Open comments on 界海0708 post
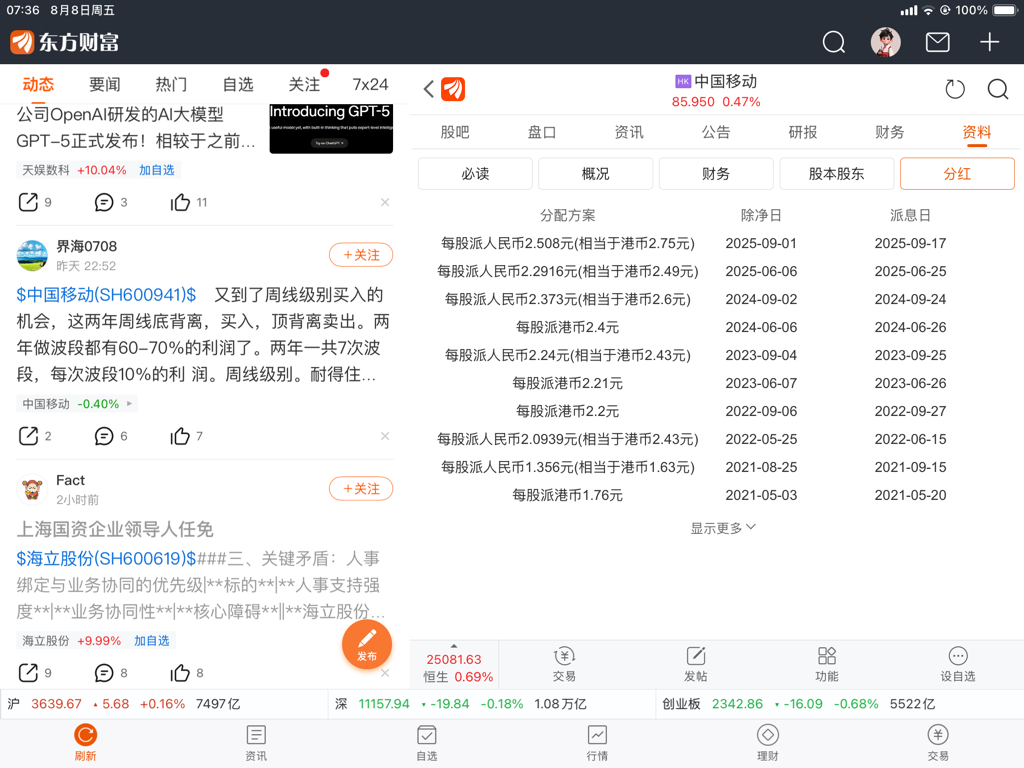Image resolution: width=1024 pixels, height=768 pixels. click(104, 436)
